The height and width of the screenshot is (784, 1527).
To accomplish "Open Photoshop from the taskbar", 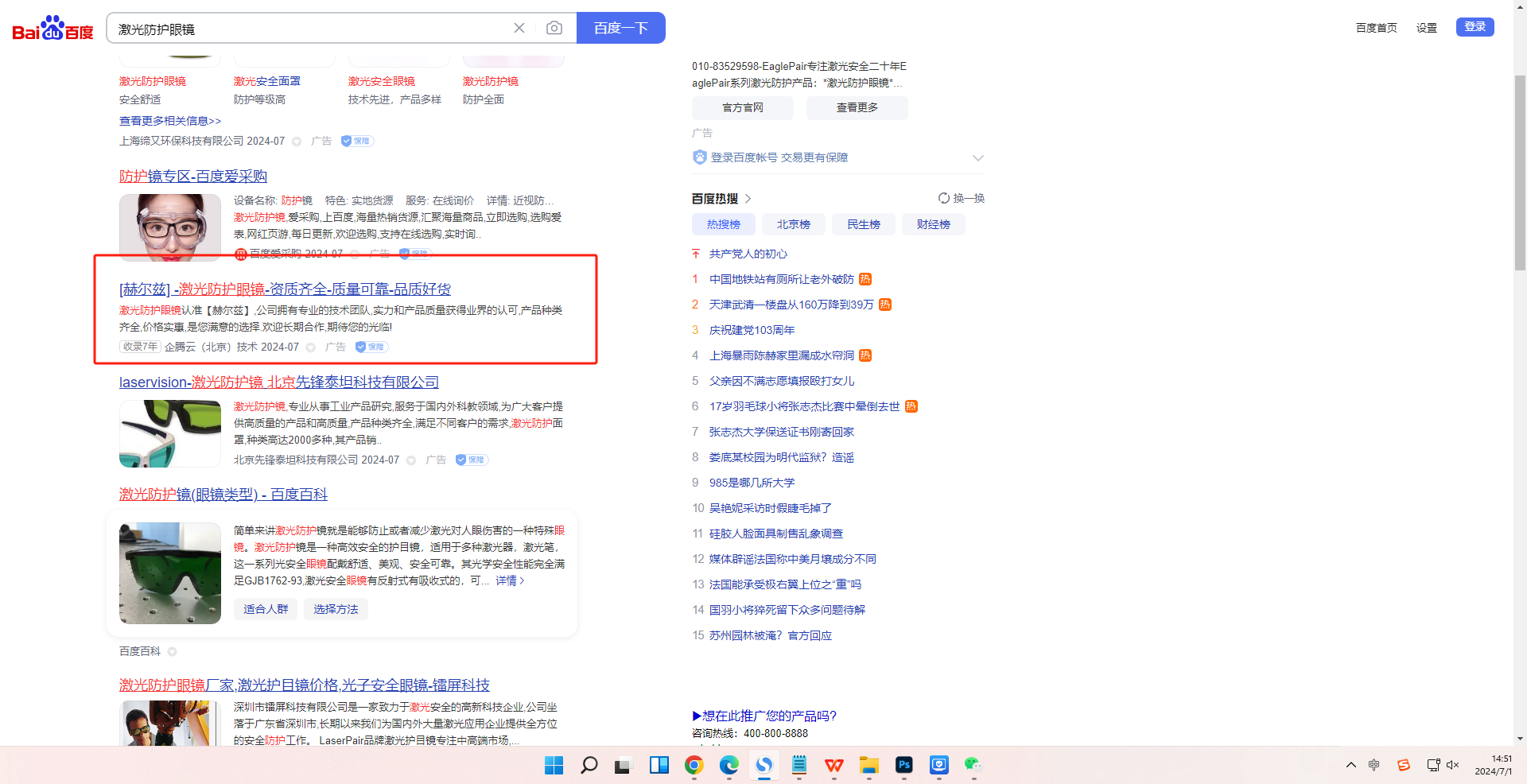I will 903,765.
